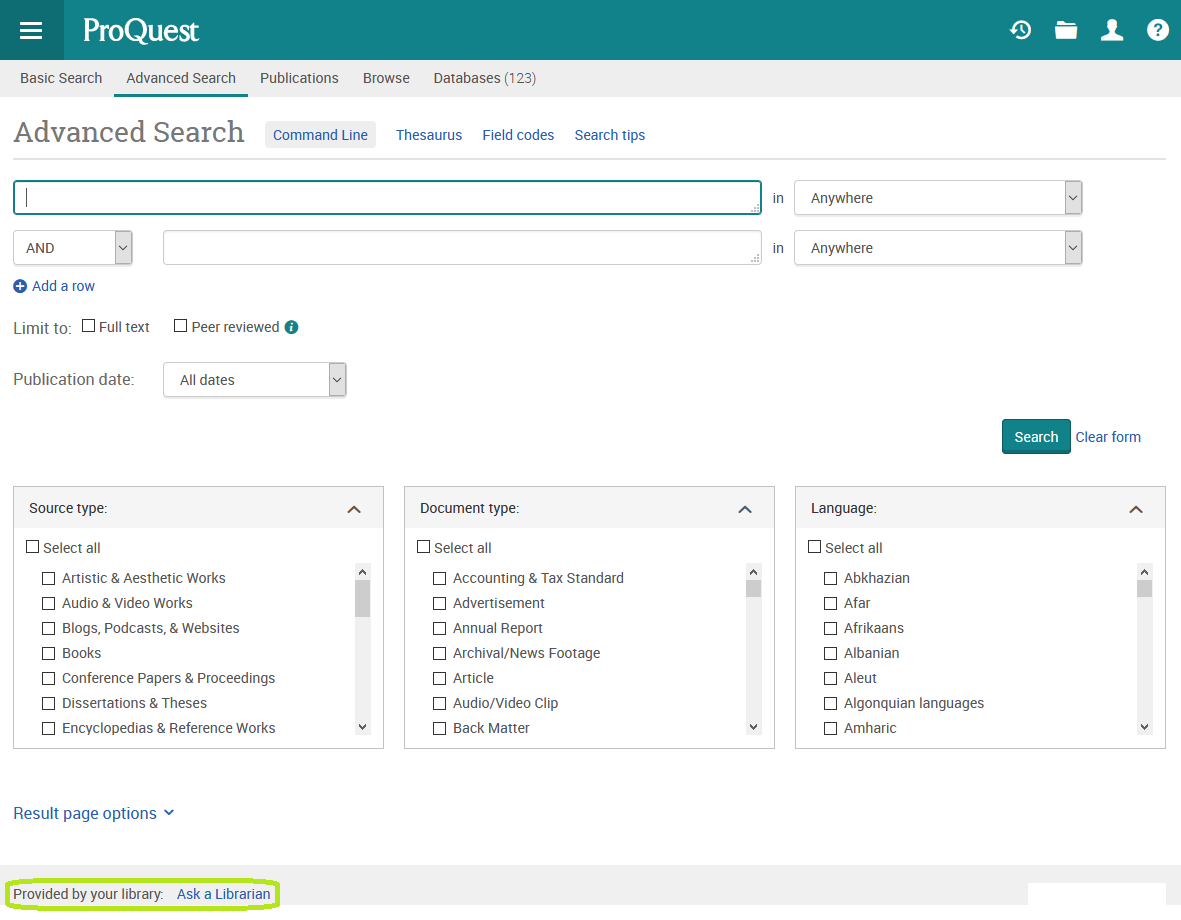
Task: Select the Advanced Search tab
Action: [x=181, y=78]
